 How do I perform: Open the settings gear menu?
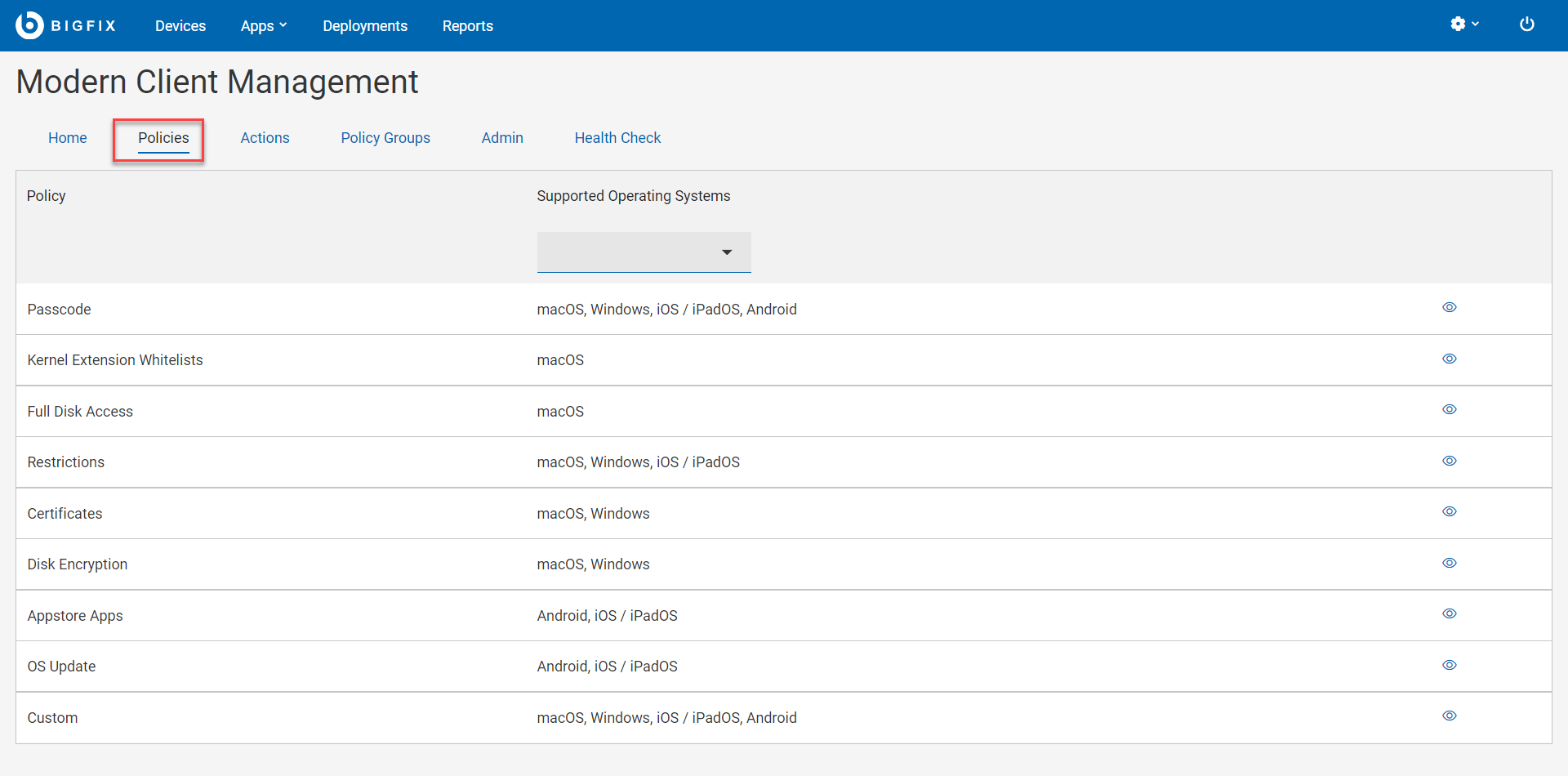point(1463,25)
